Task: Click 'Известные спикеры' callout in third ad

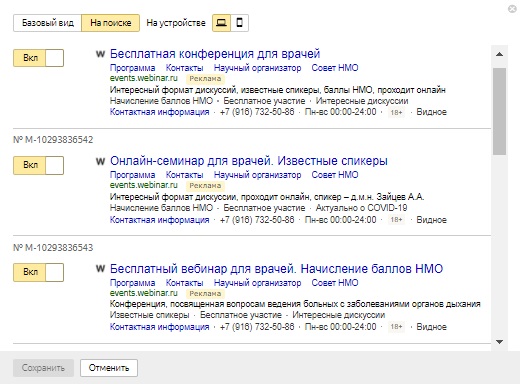Action: pyautogui.click(x=150, y=315)
